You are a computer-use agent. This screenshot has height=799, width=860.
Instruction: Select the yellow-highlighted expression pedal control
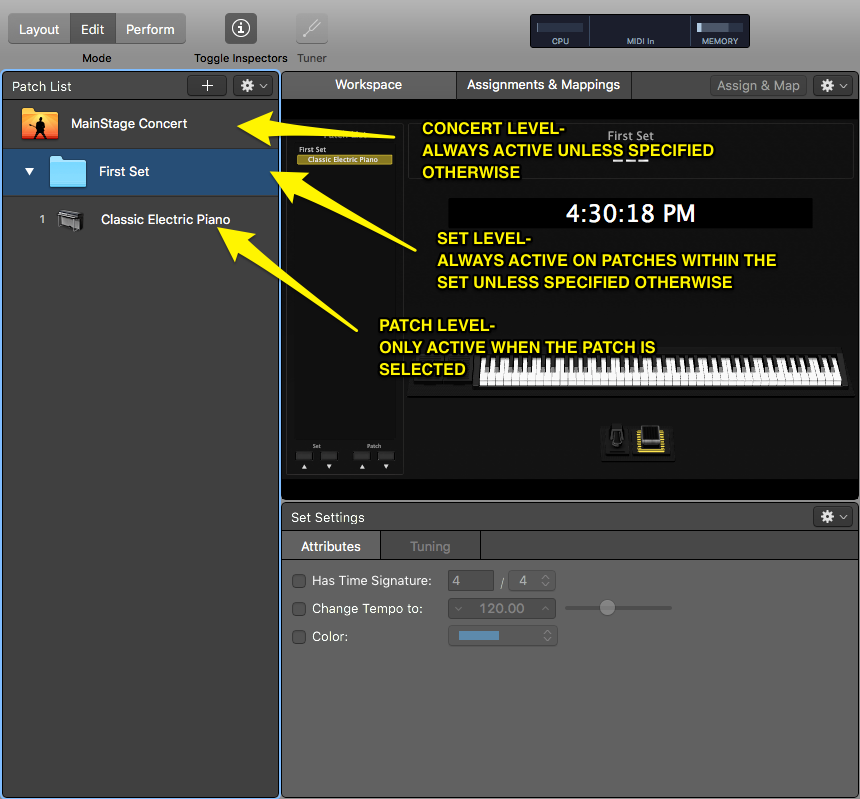(x=650, y=439)
